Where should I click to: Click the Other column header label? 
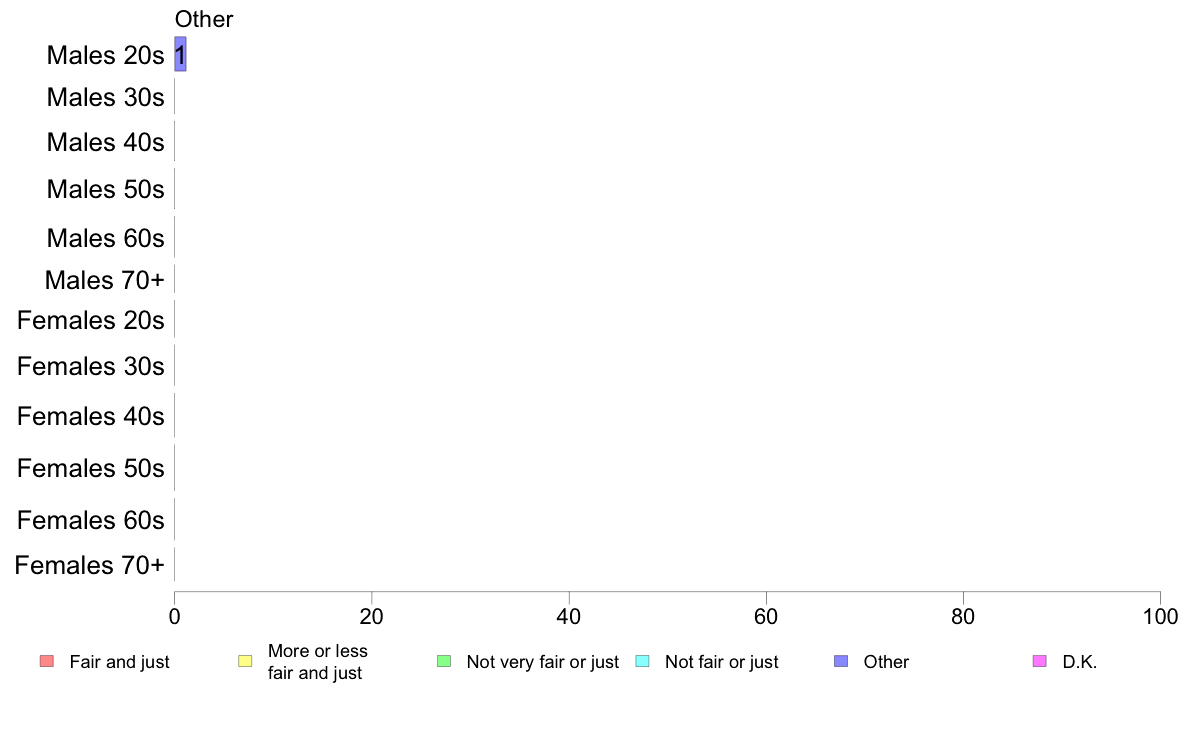click(204, 19)
